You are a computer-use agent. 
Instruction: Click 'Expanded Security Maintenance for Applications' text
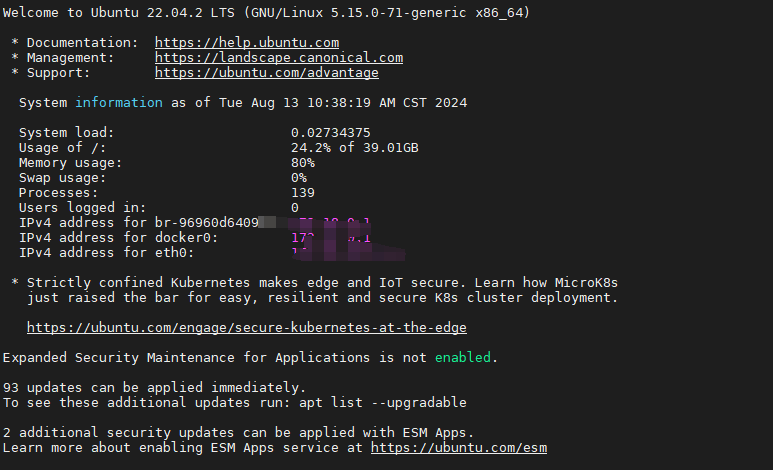pos(186,358)
